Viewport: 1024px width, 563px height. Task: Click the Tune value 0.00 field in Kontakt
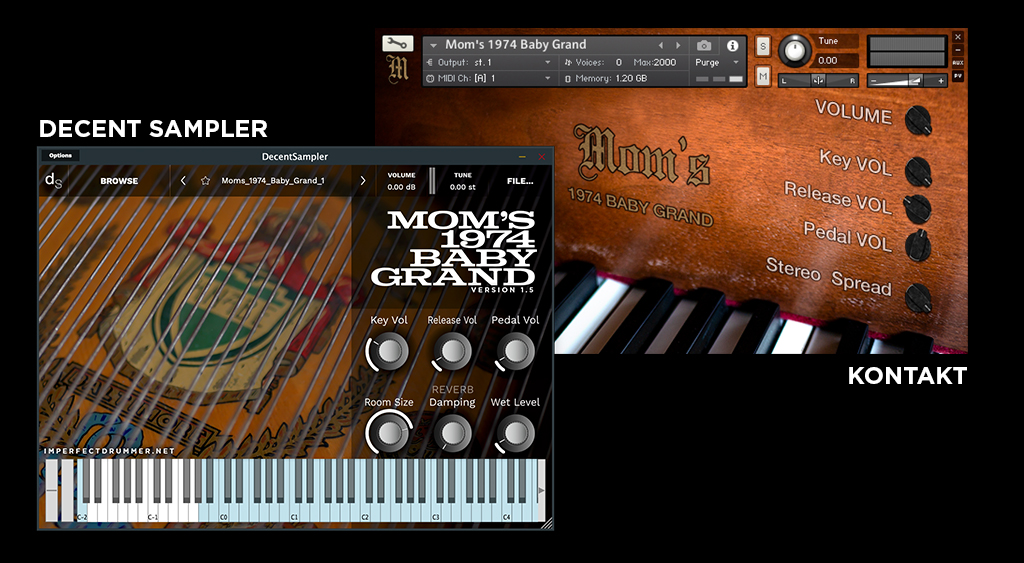pos(836,61)
